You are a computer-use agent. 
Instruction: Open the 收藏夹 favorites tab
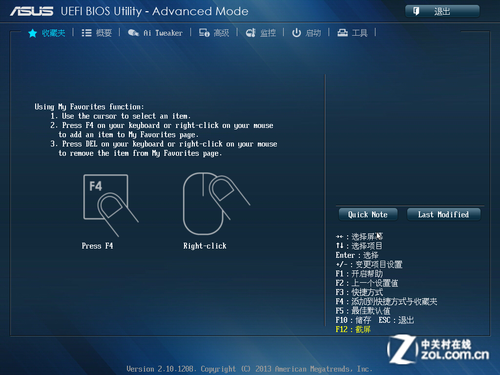47,33
